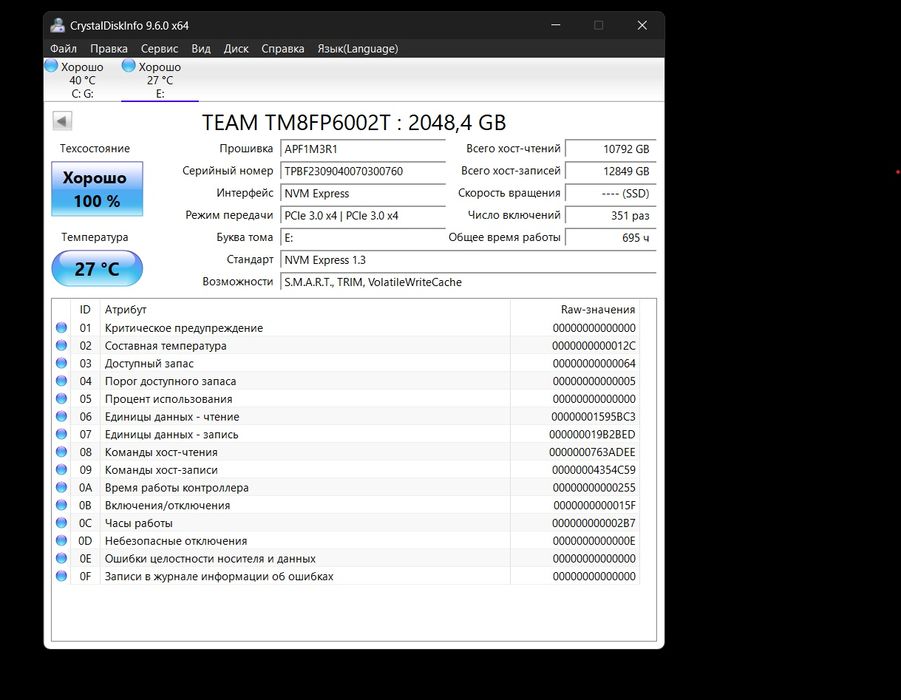Click status icon for attribute 0B Включения/отключения
Image resolution: width=901 pixels, height=700 pixels.
pyautogui.click(x=61, y=505)
